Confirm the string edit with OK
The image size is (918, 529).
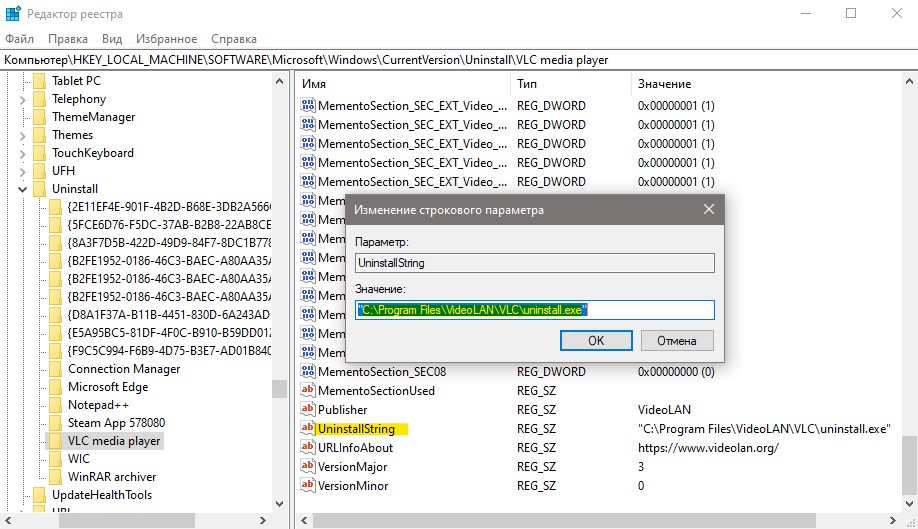(x=596, y=341)
